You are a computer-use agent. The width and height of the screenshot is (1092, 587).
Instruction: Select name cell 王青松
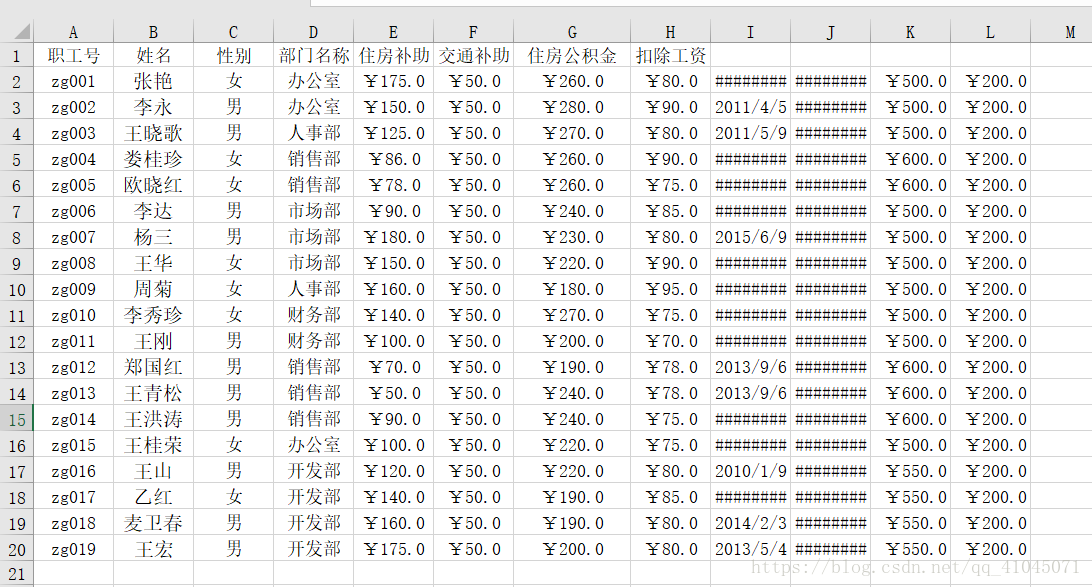pos(153,393)
